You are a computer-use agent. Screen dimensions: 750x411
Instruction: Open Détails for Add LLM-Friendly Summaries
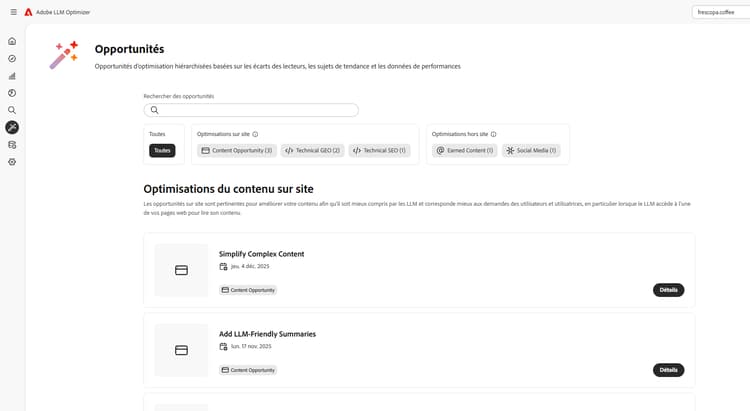tap(668, 370)
